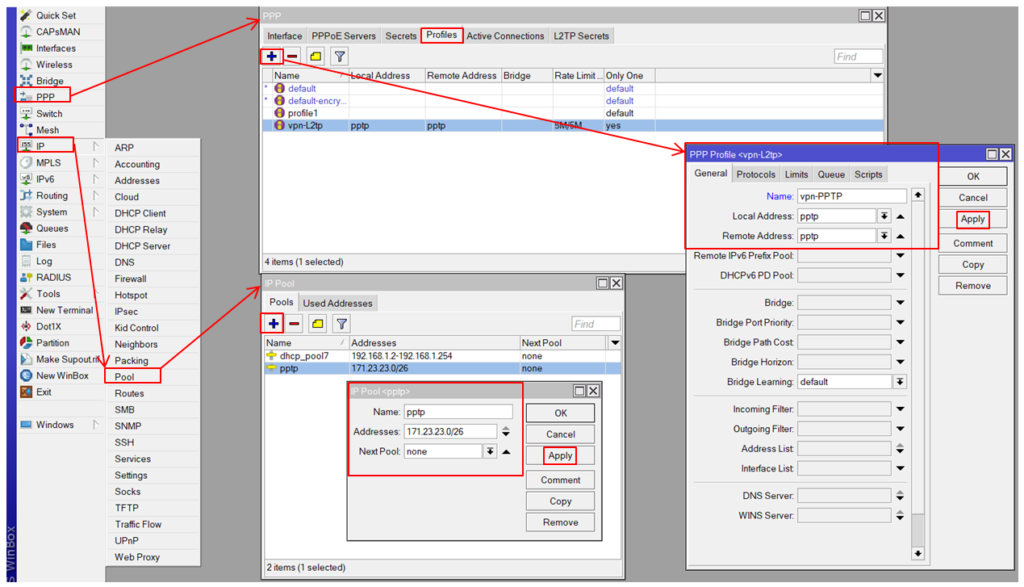This screenshot has width=1024, height=587.
Task: Open column chooser dropdown in PPP list
Action: tap(877, 76)
